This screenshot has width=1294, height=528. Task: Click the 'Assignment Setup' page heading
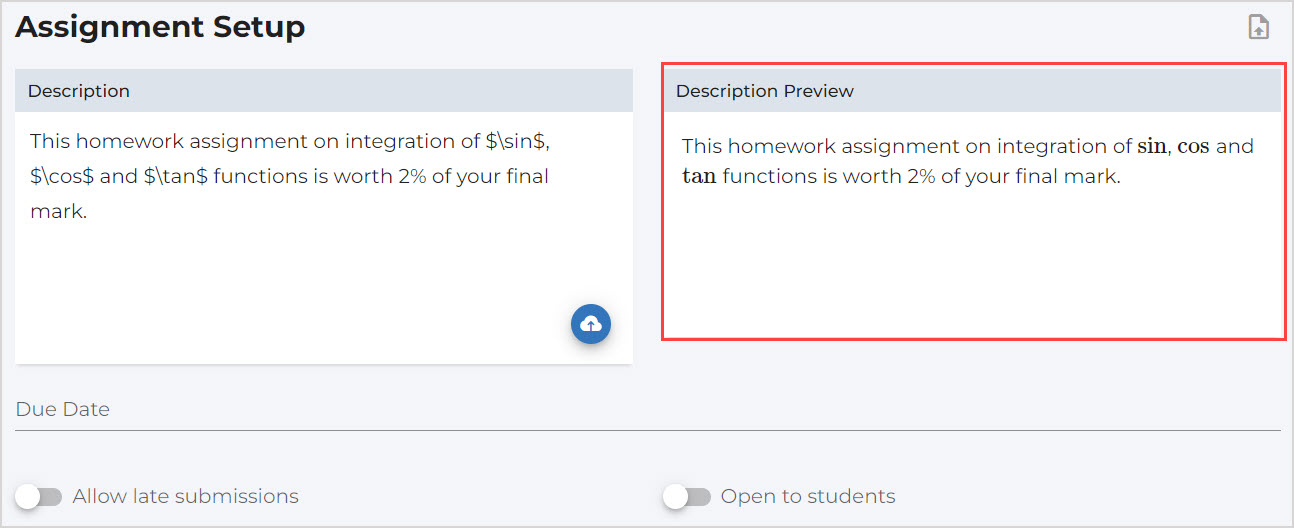click(160, 27)
